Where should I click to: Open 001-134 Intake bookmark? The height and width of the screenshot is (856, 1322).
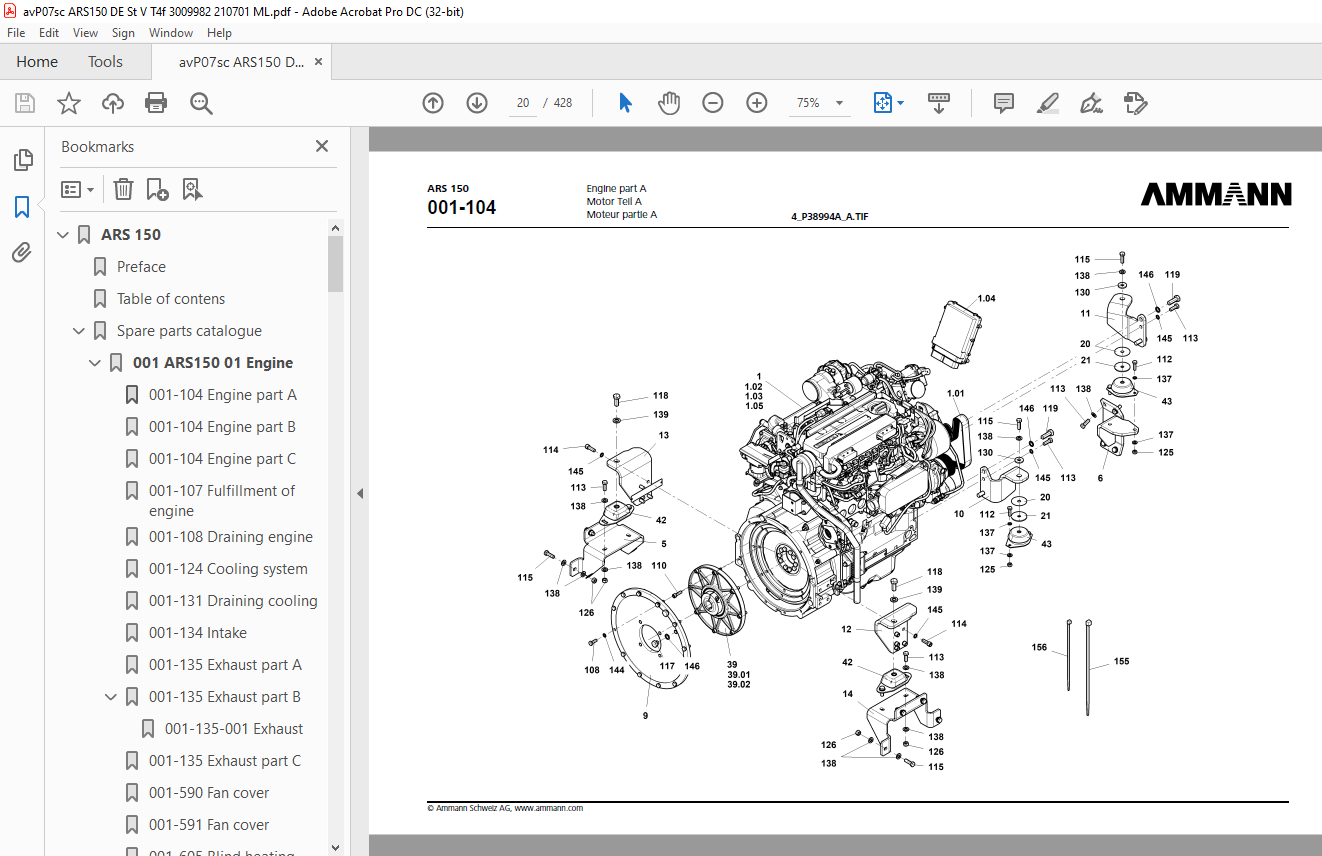click(198, 633)
